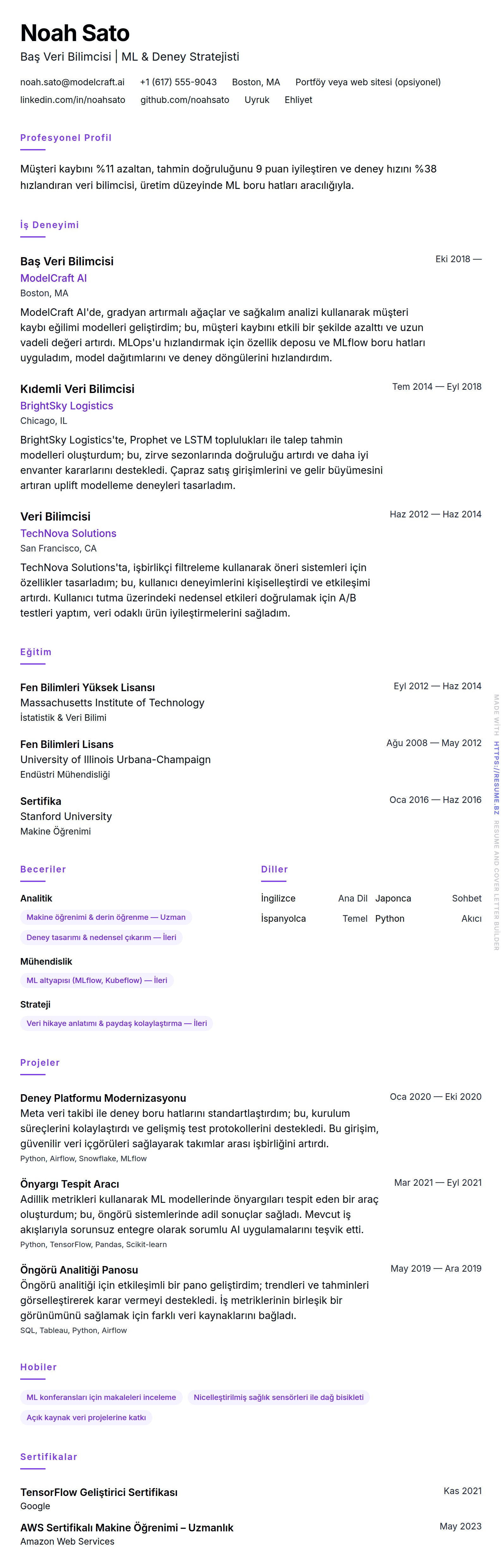
Task: Select the ML altyapısı (MLflow, Kubeflow) tag
Action: pyautogui.click(x=97, y=980)
